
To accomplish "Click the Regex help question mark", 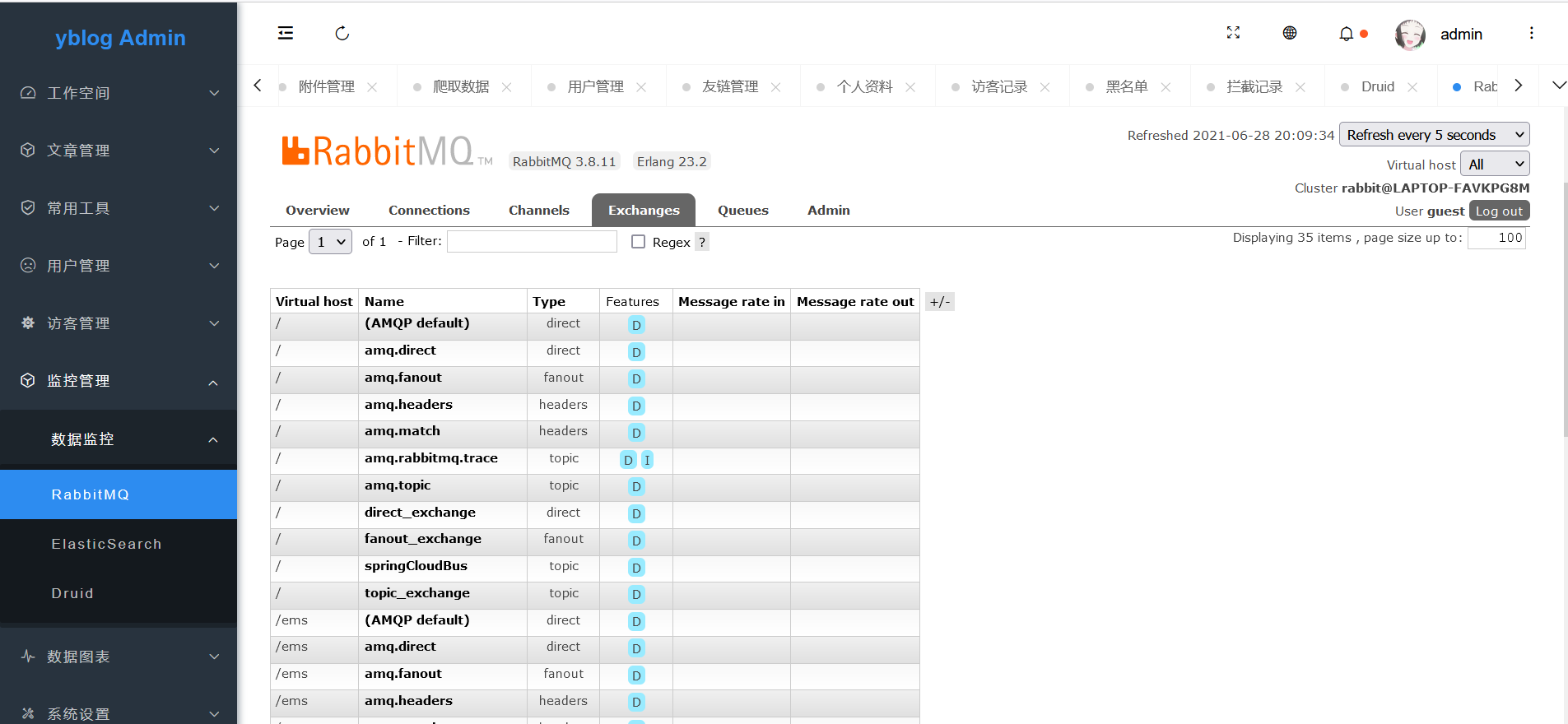I will pos(702,242).
